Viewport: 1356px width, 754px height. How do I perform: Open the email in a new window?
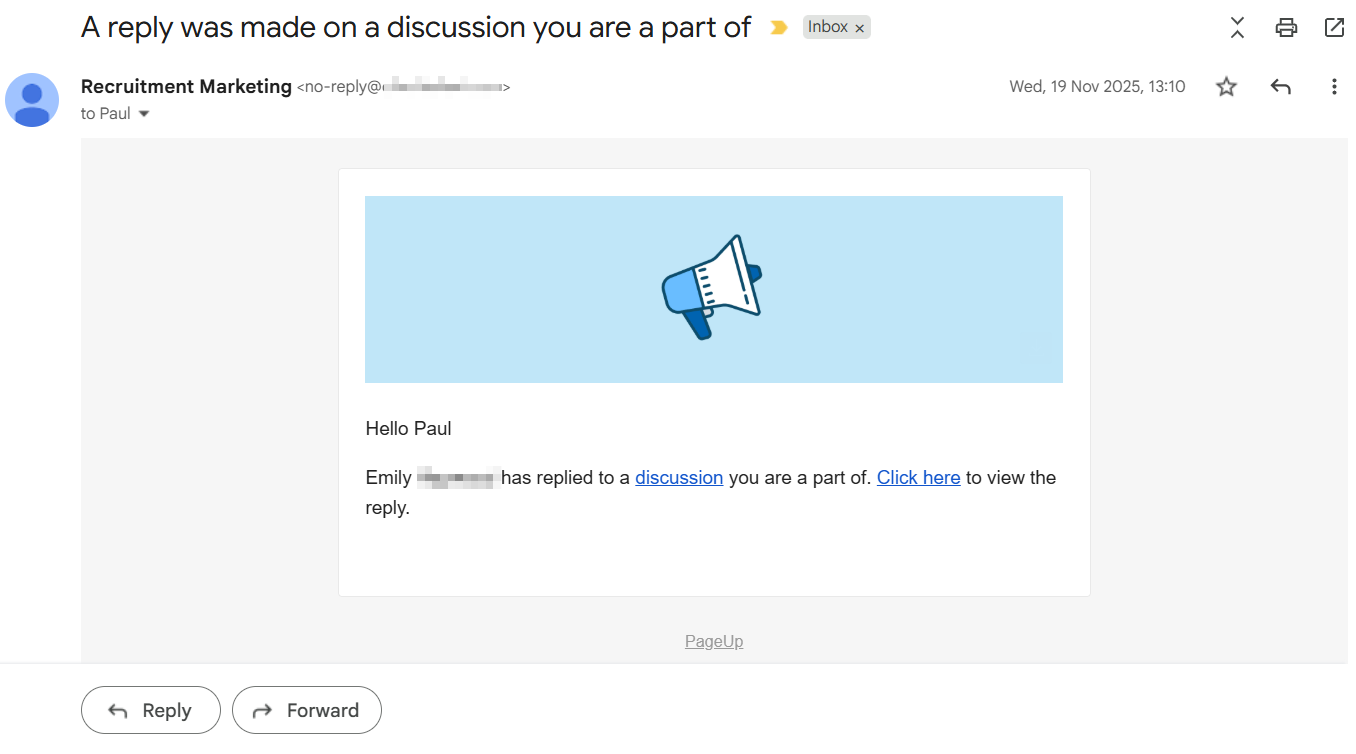pos(1334,28)
